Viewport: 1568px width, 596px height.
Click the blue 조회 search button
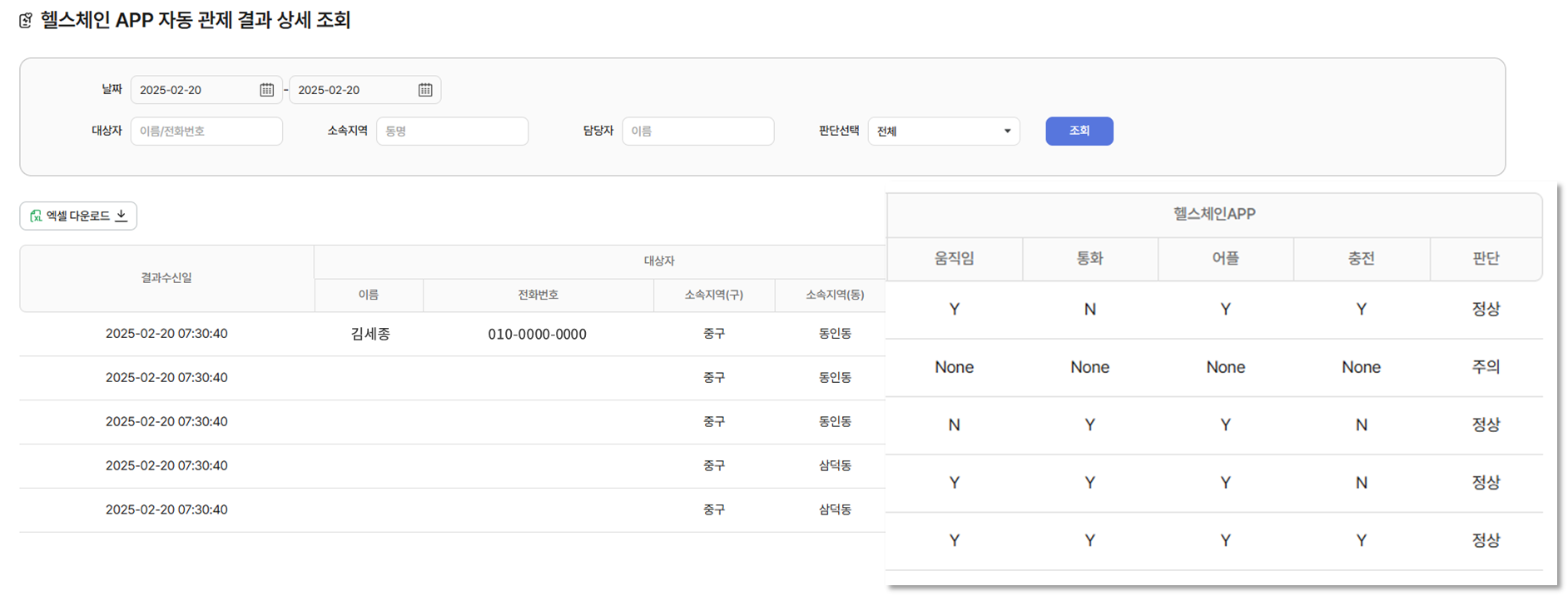tap(1079, 132)
